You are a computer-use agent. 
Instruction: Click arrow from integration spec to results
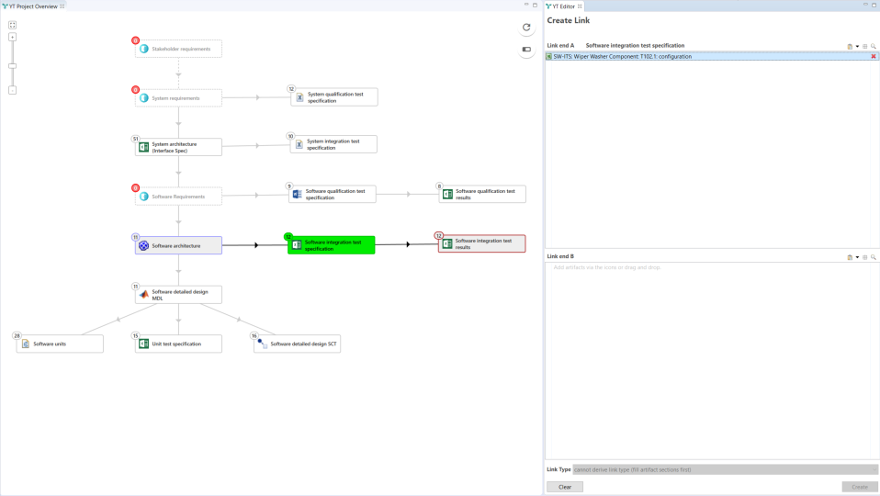tap(408, 245)
